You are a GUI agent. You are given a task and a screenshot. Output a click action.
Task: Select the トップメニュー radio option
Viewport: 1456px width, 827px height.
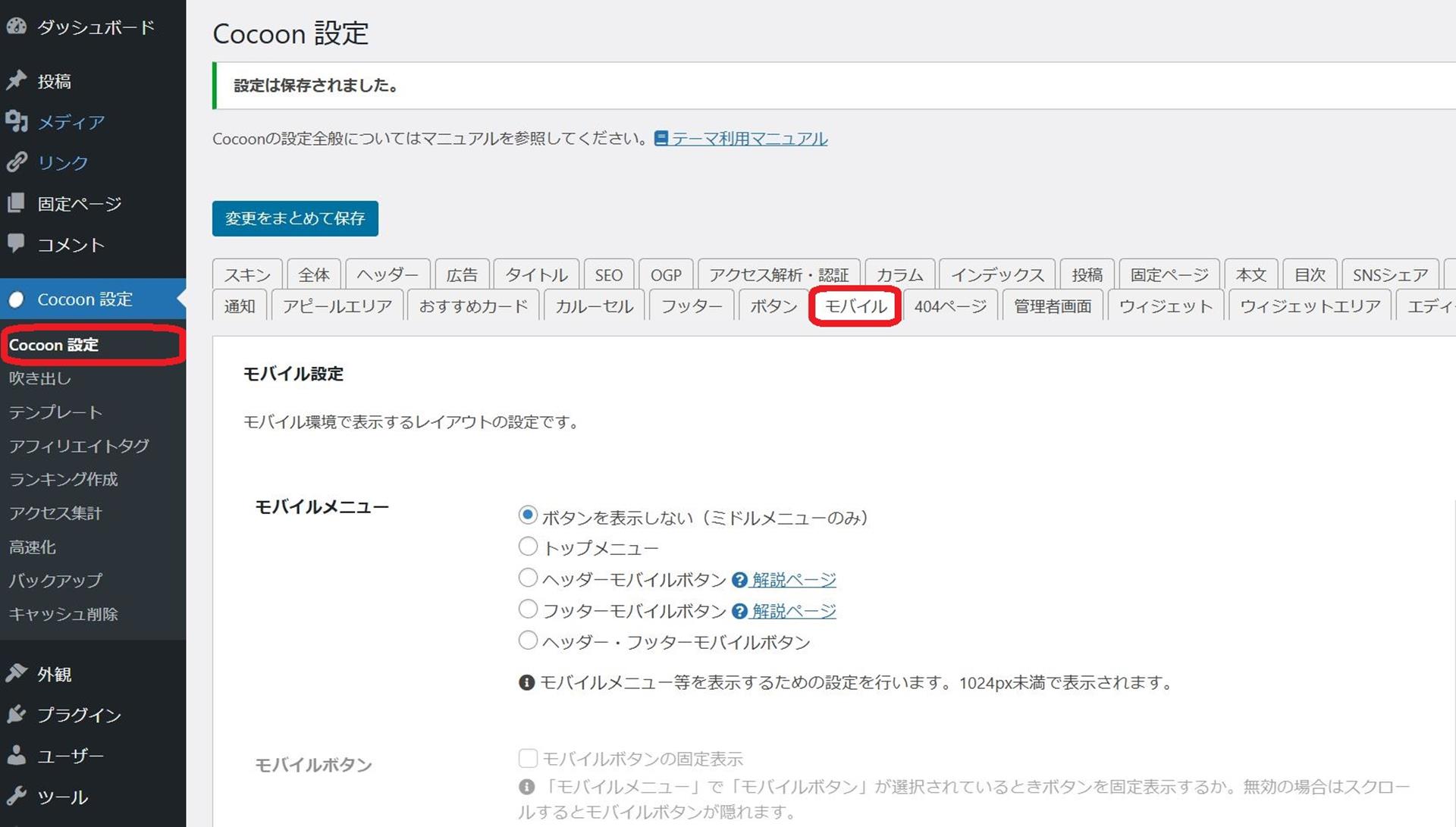point(528,547)
